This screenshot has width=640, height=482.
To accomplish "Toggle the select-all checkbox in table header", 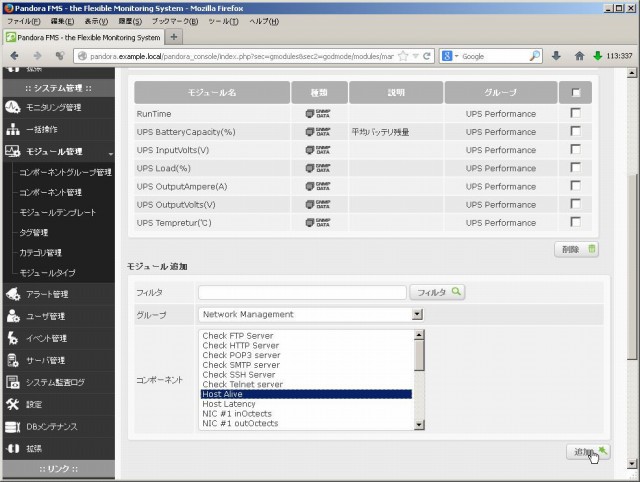I will (x=576, y=93).
